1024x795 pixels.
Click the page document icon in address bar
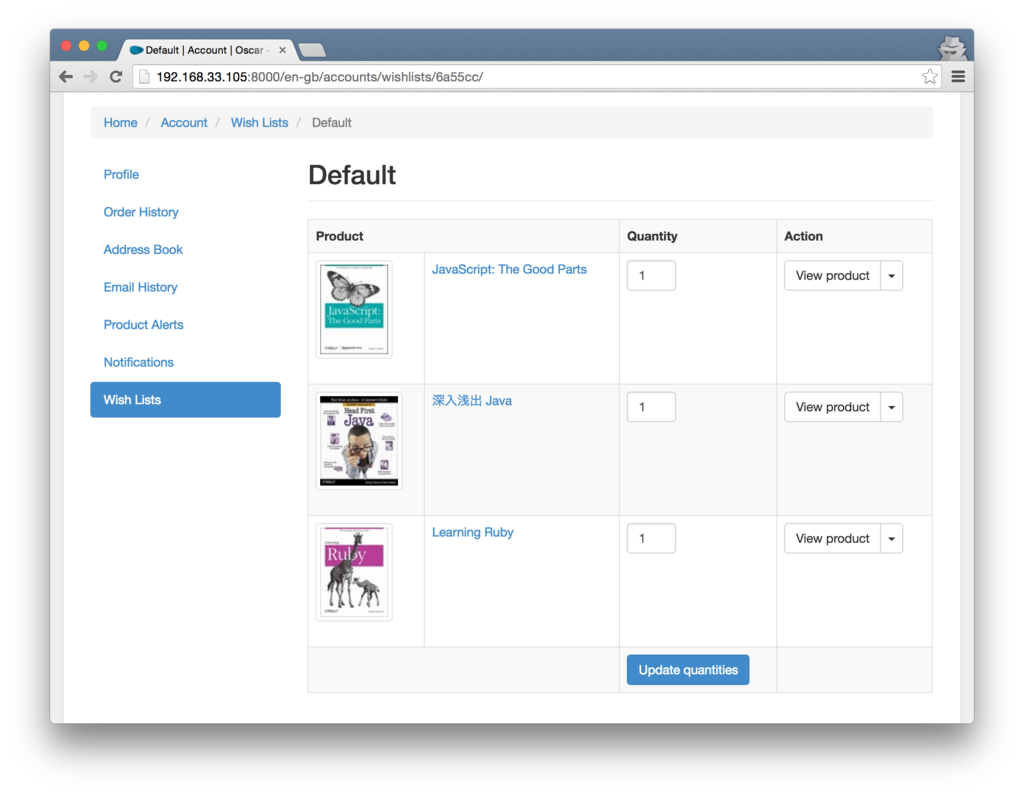(144, 76)
